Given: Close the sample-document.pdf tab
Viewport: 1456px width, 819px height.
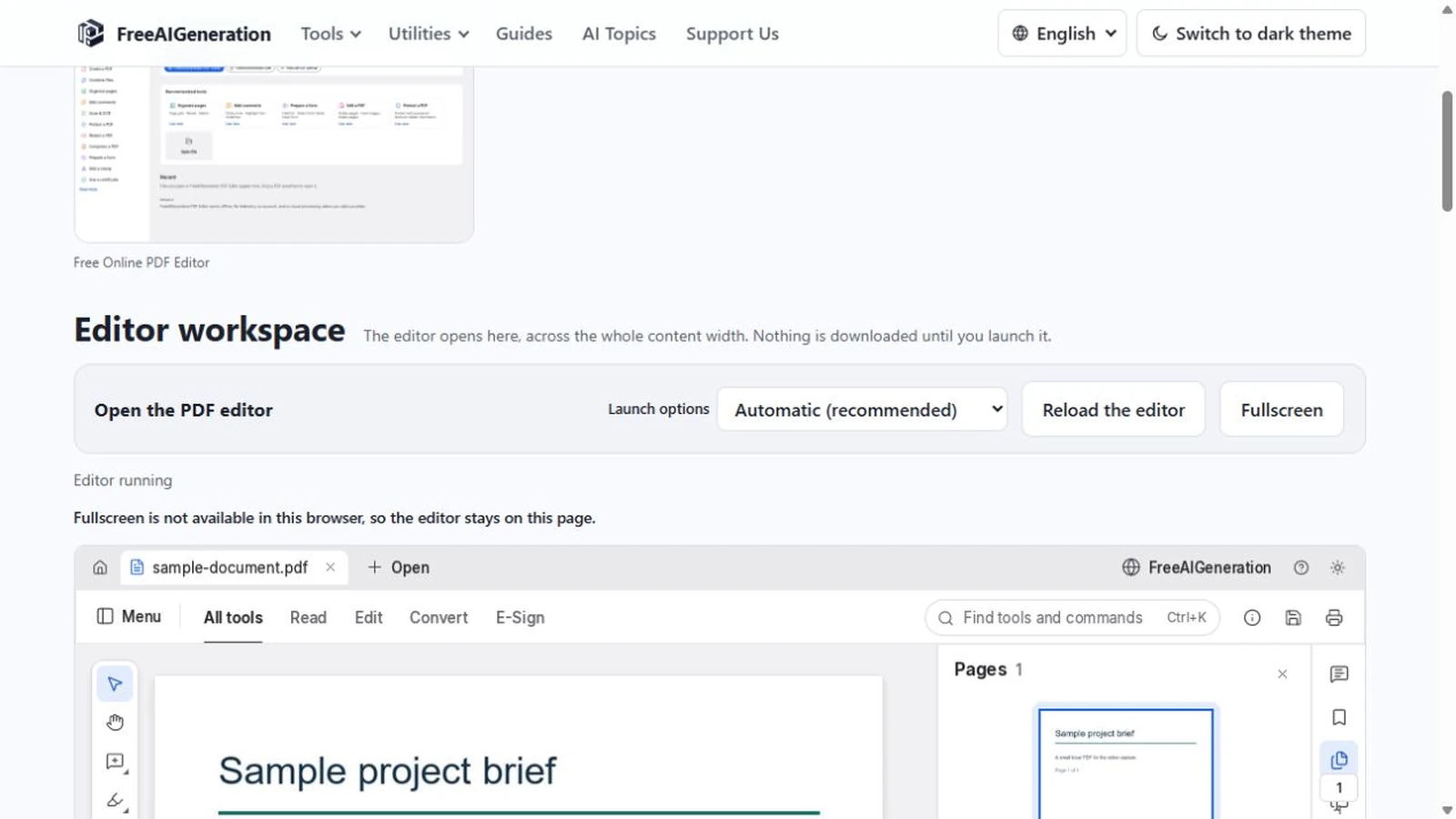Looking at the screenshot, I should point(330,568).
